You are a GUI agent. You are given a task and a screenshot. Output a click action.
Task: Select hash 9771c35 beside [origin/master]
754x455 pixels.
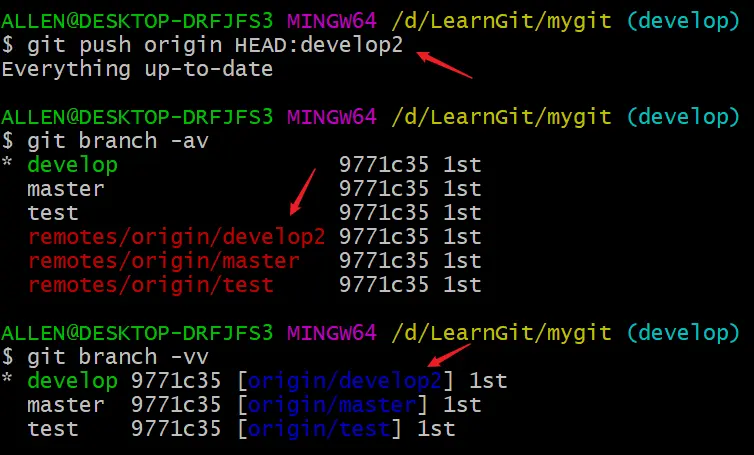click(x=176, y=405)
